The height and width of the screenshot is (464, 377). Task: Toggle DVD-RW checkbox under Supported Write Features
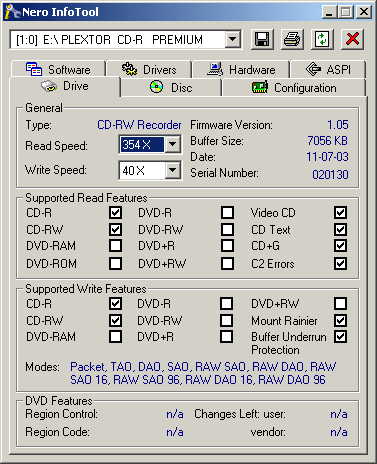point(227,321)
